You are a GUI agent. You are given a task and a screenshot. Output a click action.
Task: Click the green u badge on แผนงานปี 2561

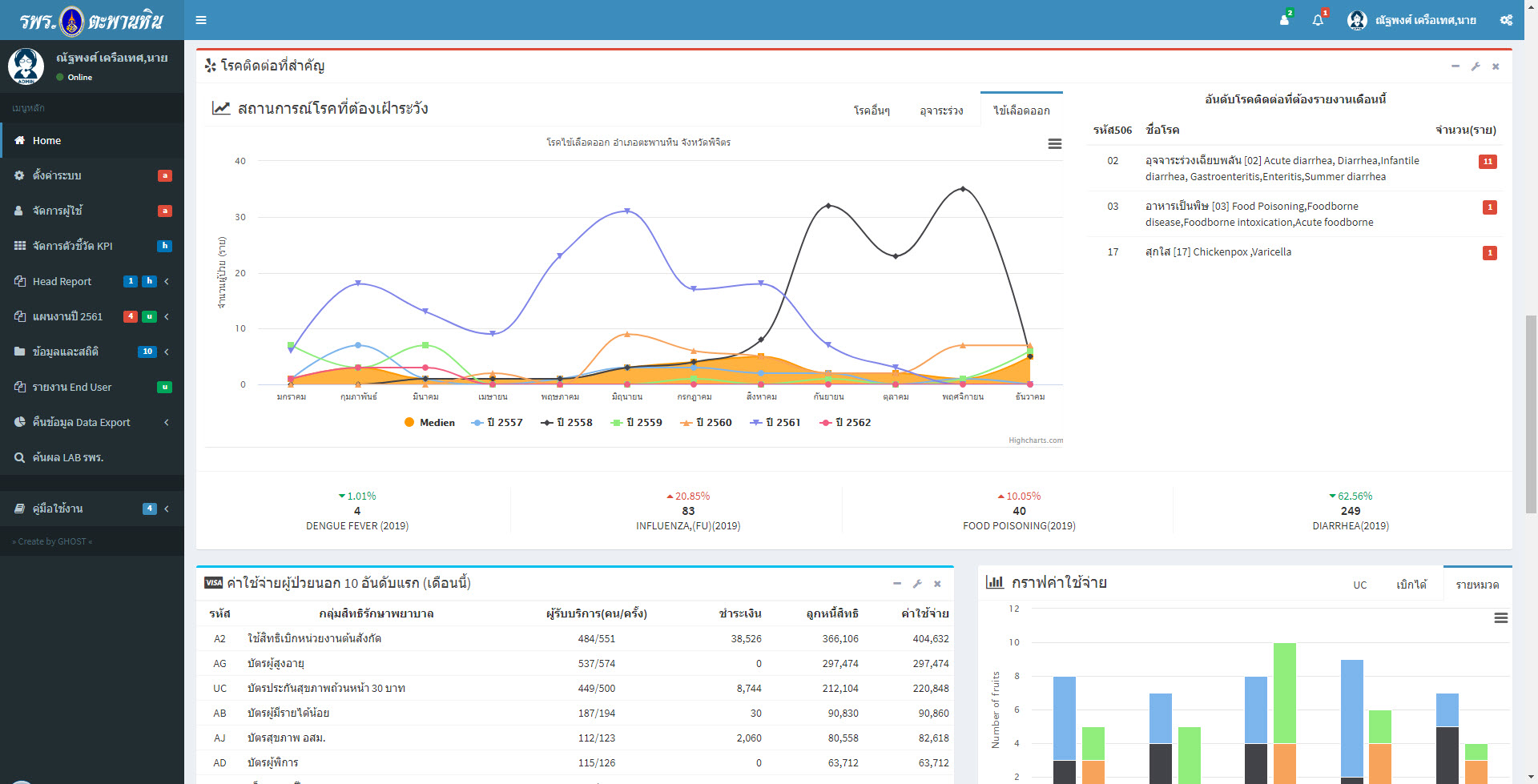[x=149, y=316]
